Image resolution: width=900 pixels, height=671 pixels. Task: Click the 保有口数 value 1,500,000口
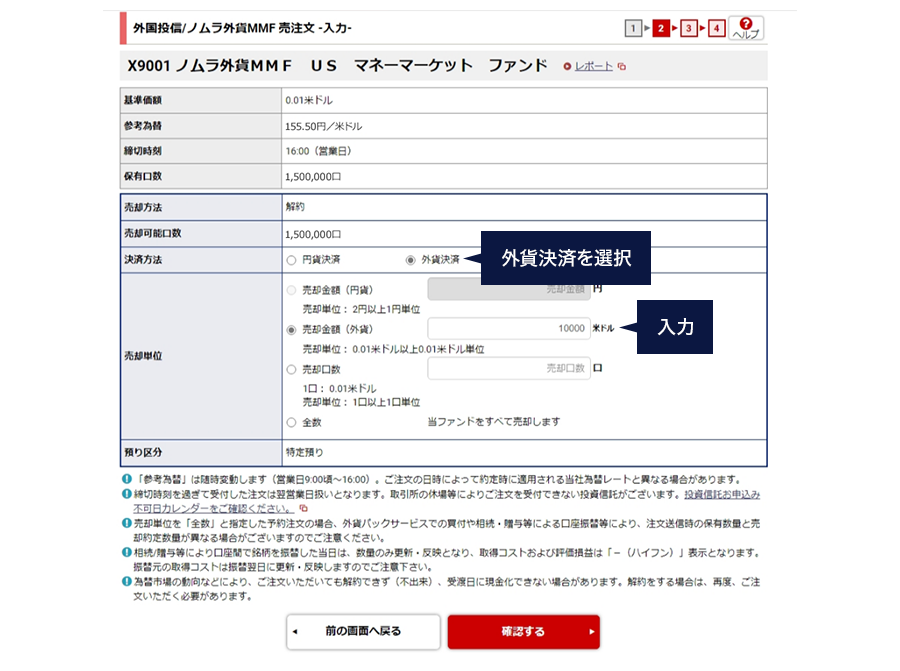coord(313,177)
